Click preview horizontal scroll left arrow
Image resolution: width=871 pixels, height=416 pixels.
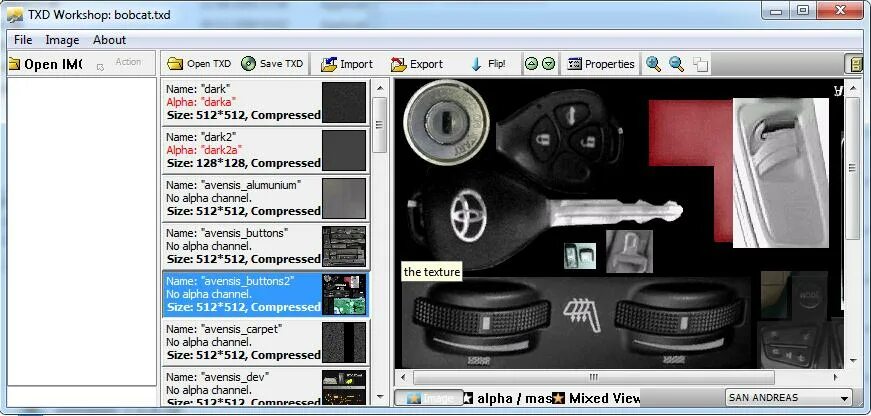tap(404, 377)
